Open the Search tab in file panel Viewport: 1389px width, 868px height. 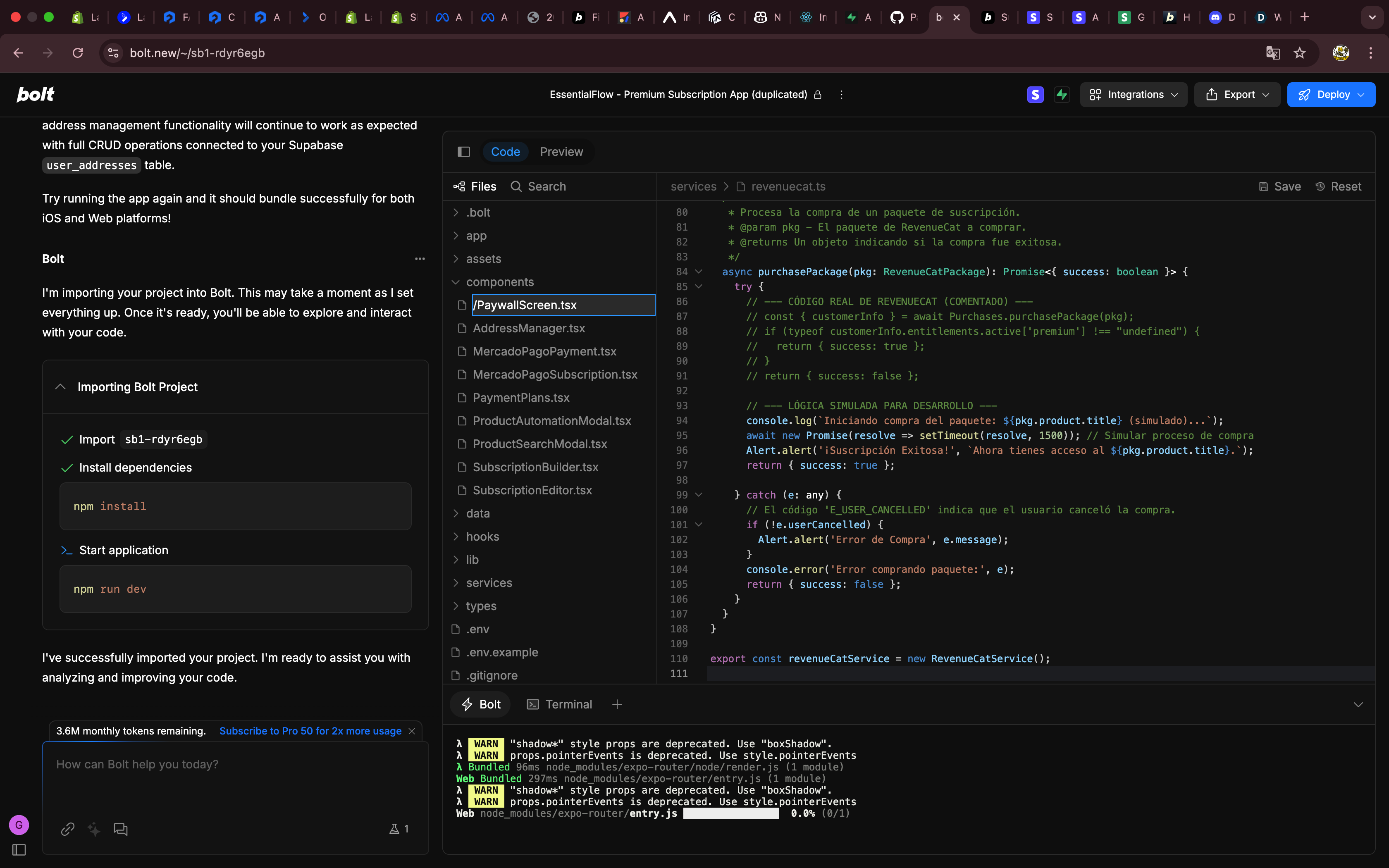538,186
